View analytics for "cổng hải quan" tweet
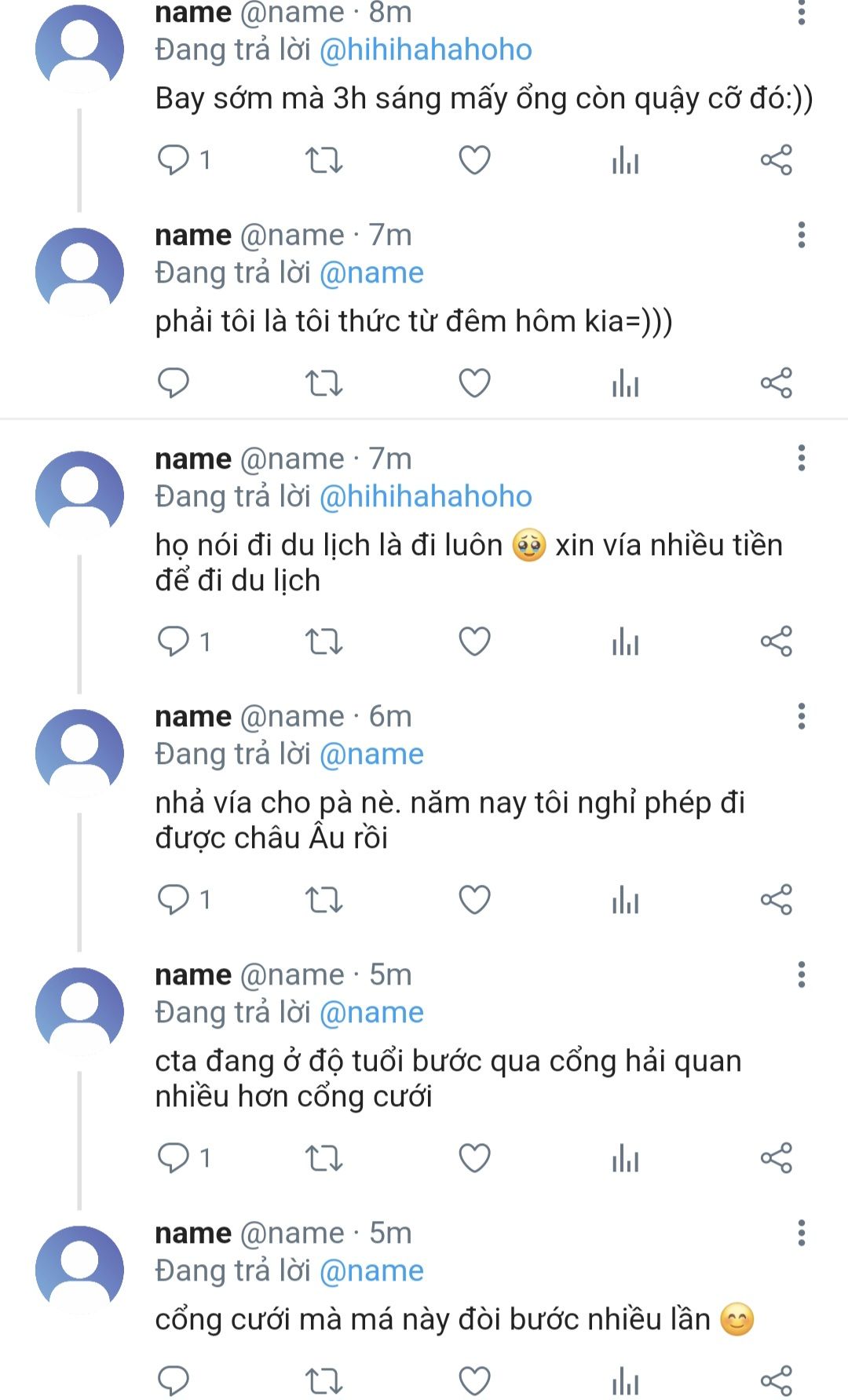 pos(625,1158)
